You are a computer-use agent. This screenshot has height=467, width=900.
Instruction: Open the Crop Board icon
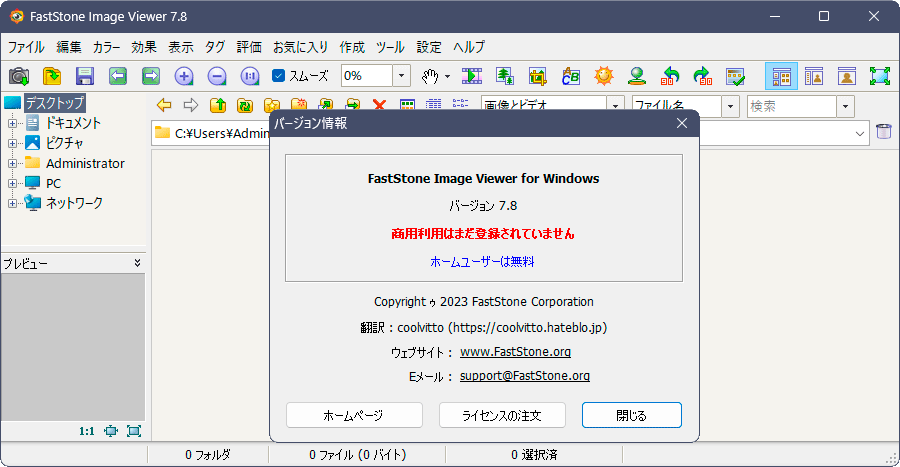(538, 76)
